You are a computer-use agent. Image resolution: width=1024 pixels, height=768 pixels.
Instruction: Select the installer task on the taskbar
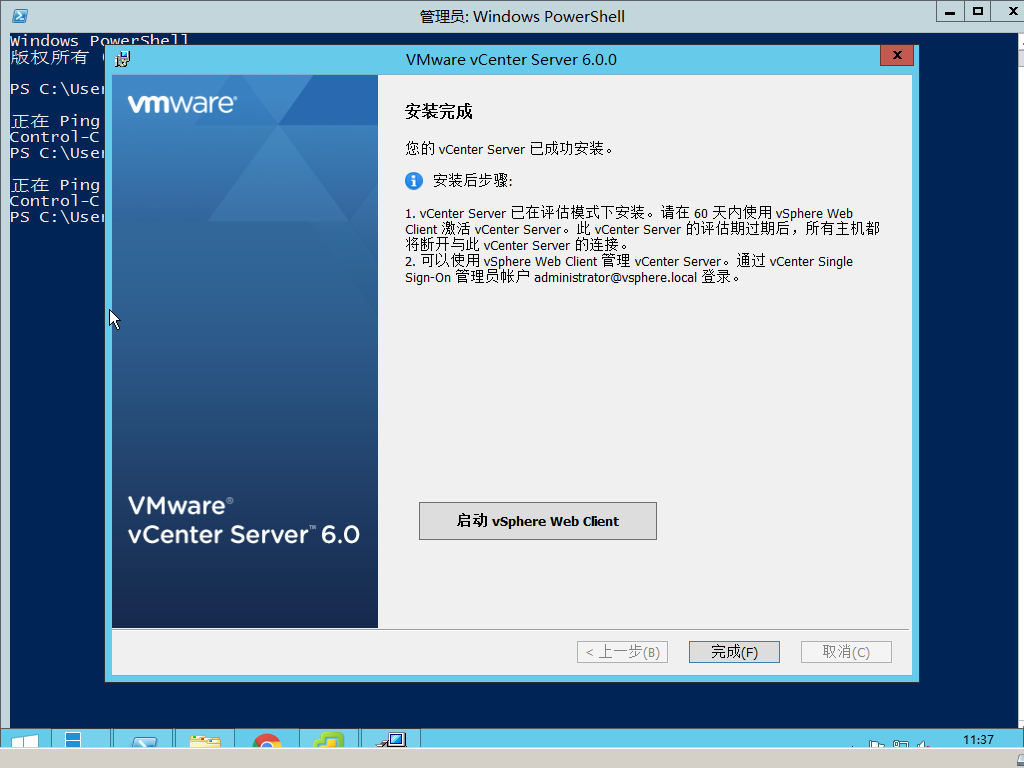click(391, 740)
